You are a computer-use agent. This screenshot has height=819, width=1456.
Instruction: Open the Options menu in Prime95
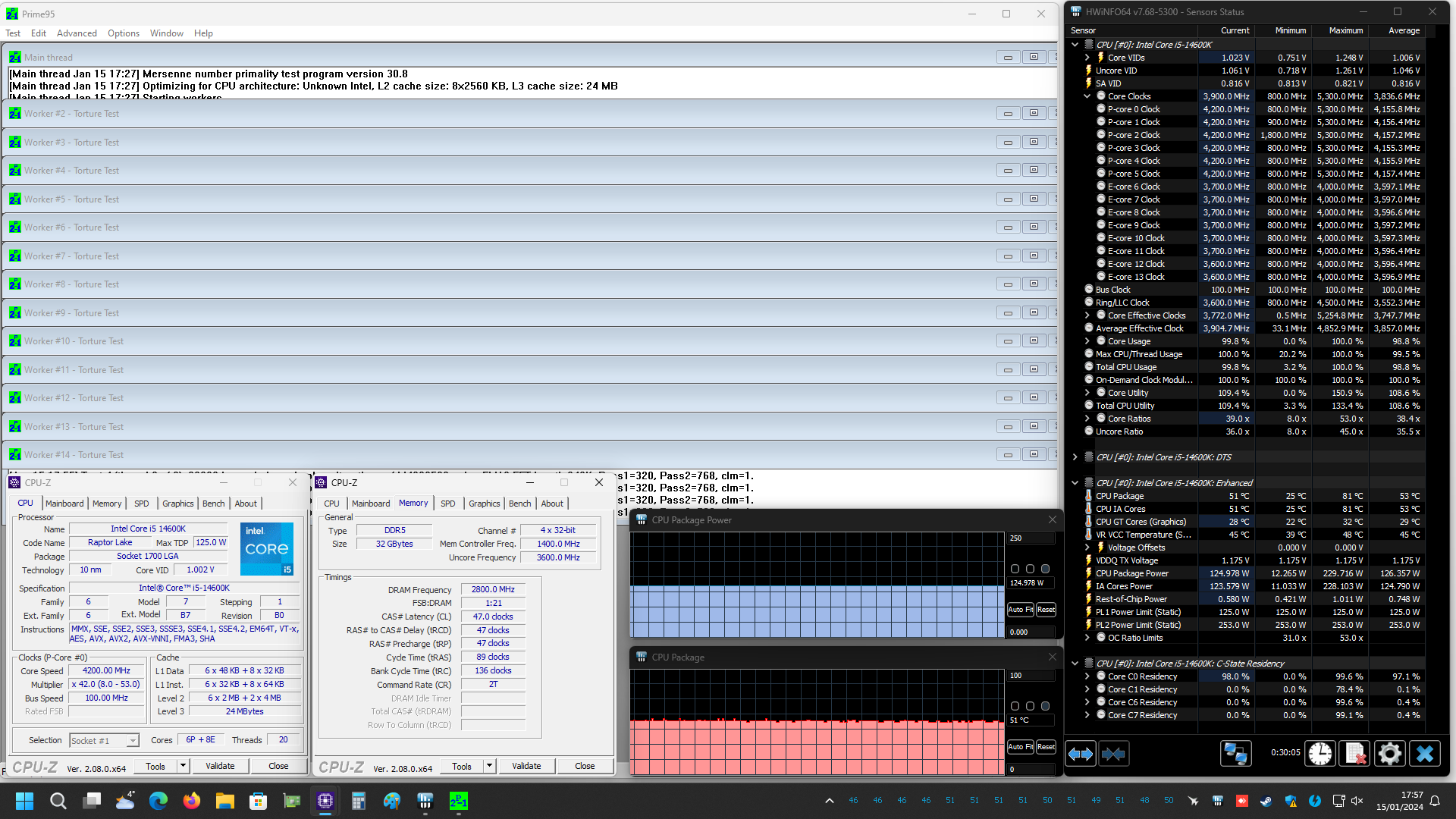[124, 33]
